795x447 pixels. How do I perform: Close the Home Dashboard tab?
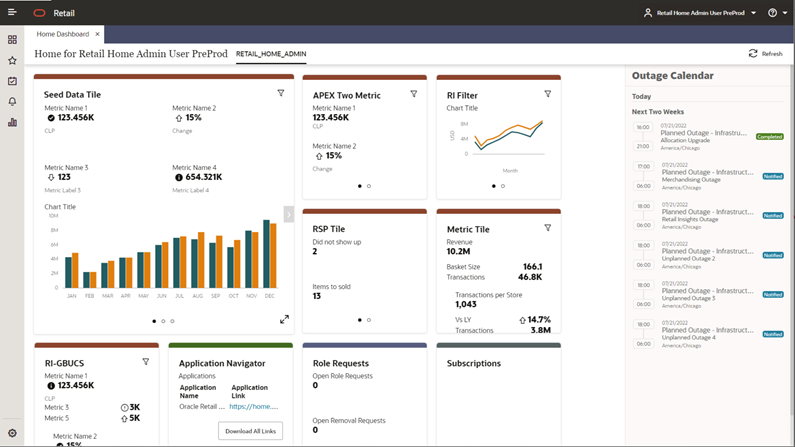click(x=97, y=34)
